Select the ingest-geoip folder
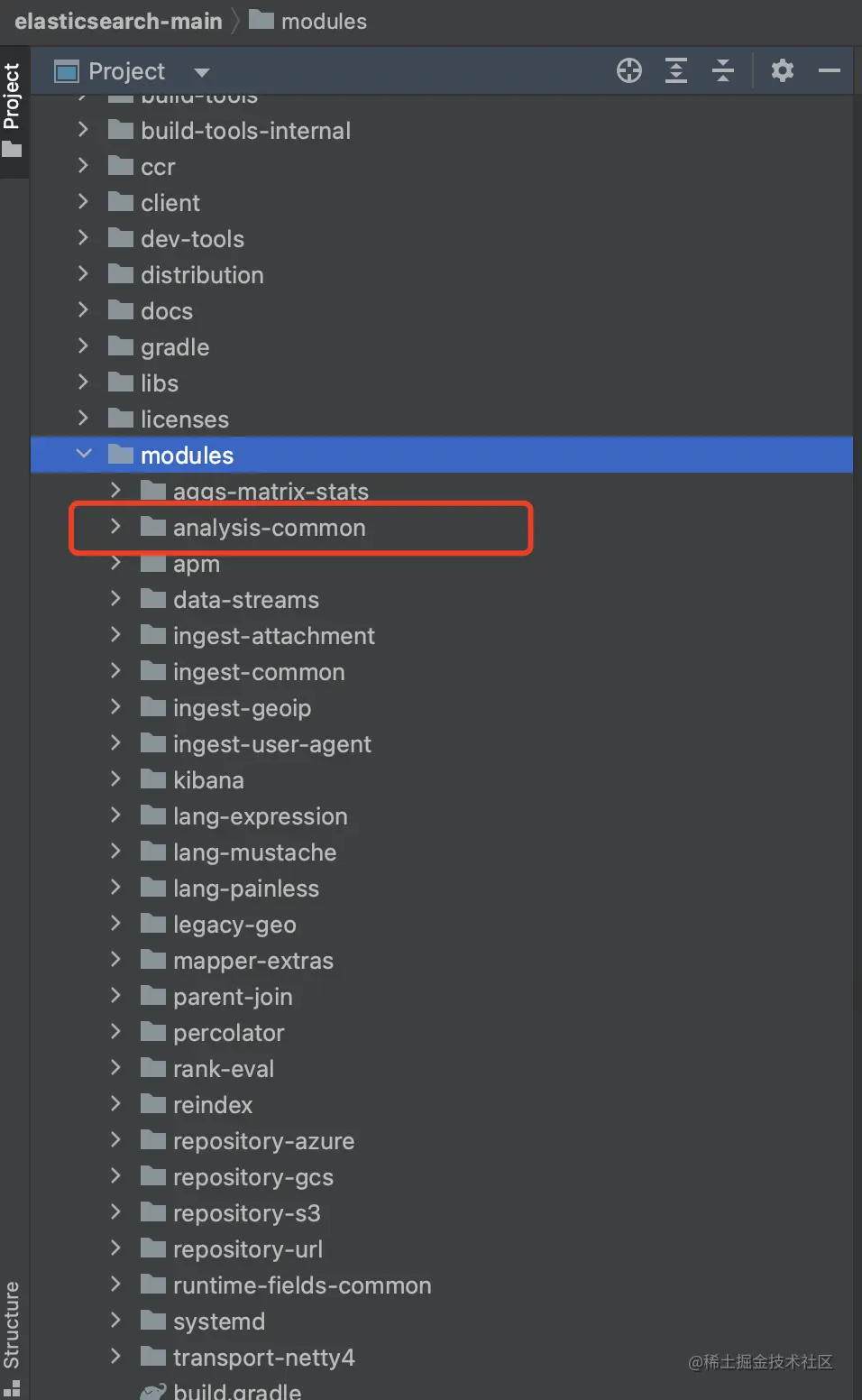862x1400 pixels. [242, 708]
